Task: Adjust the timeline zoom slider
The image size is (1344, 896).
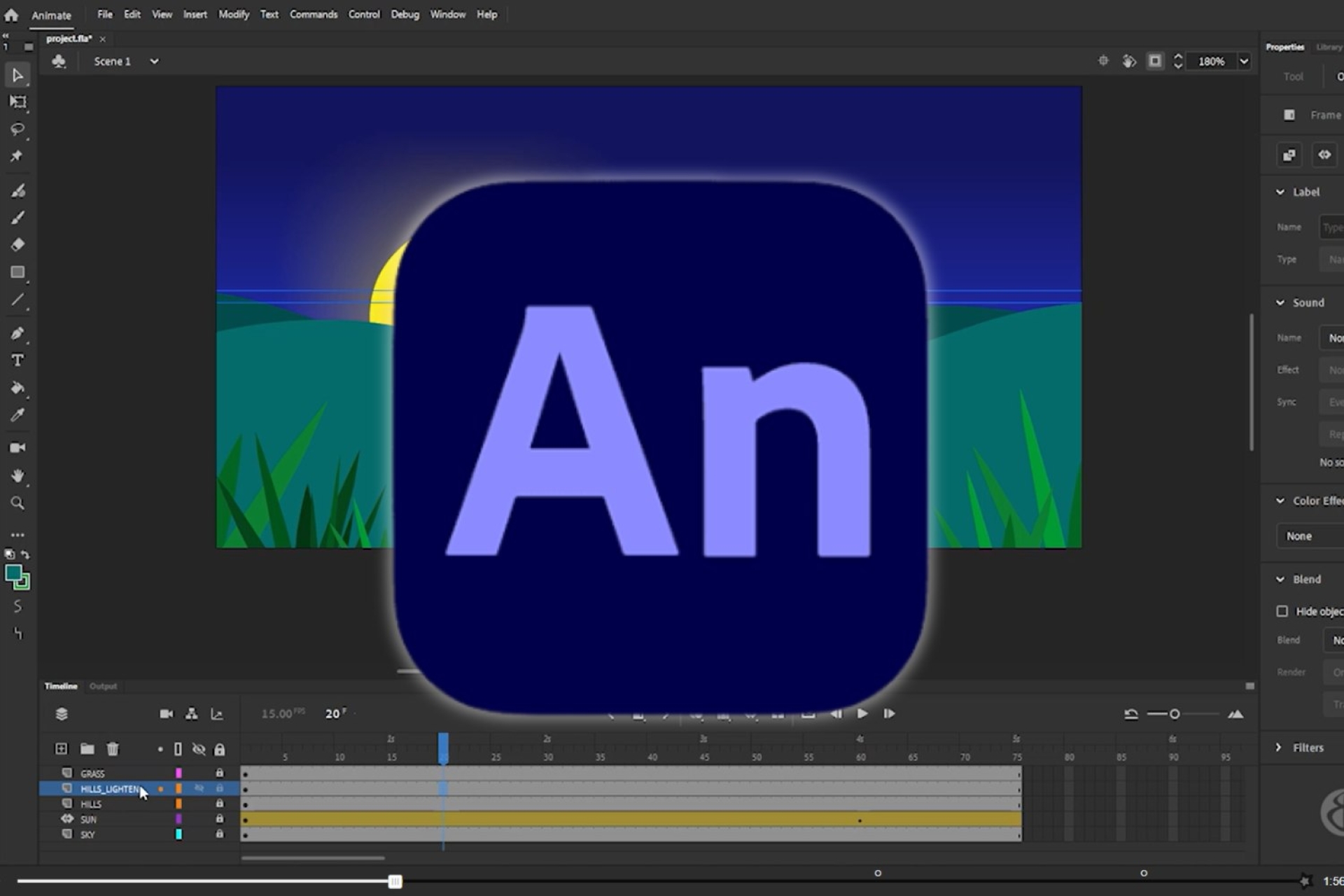Action: [x=1175, y=714]
